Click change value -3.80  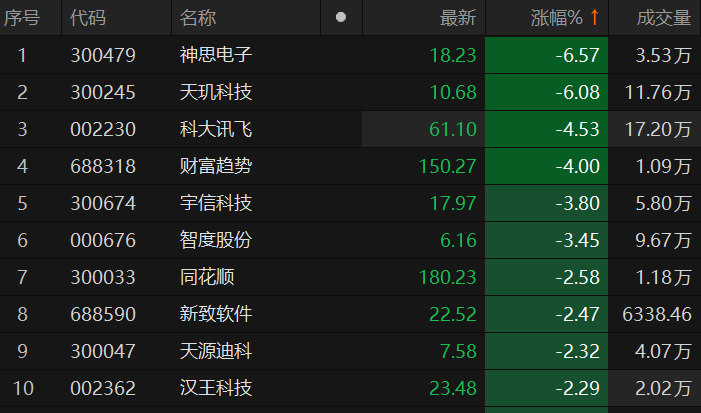tap(577, 203)
